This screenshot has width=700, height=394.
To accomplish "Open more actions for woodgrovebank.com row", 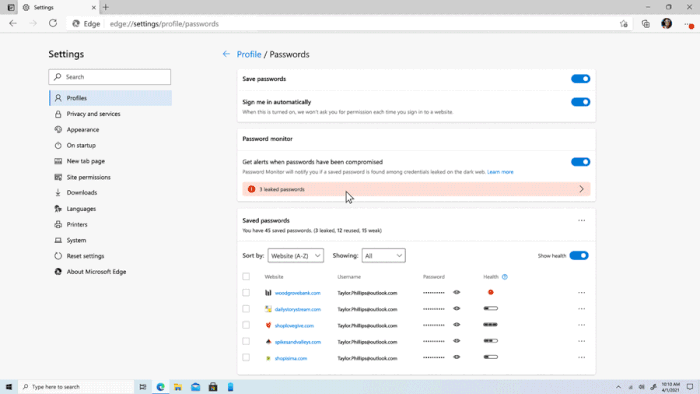I will [581, 293].
